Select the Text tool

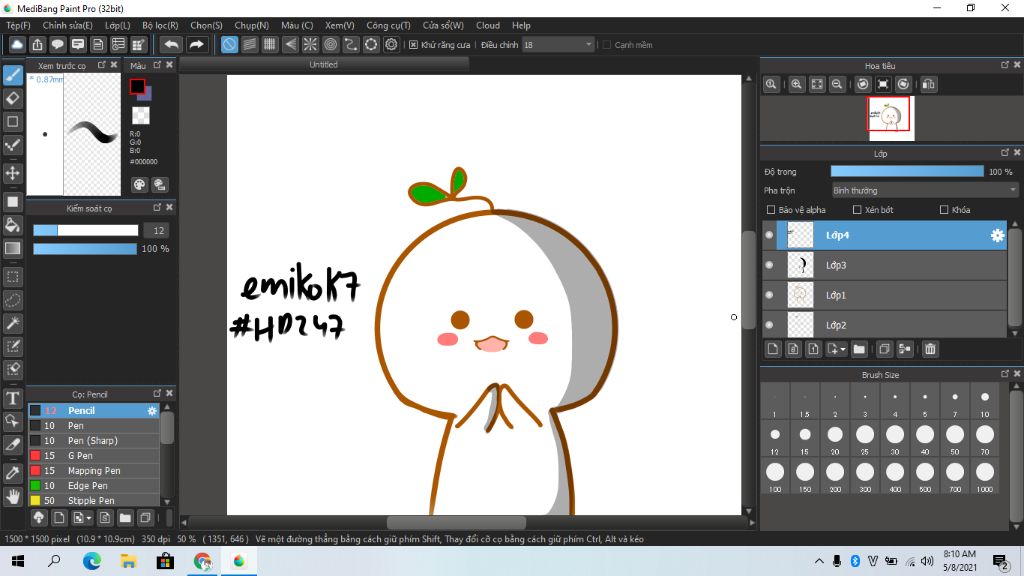(13, 398)
